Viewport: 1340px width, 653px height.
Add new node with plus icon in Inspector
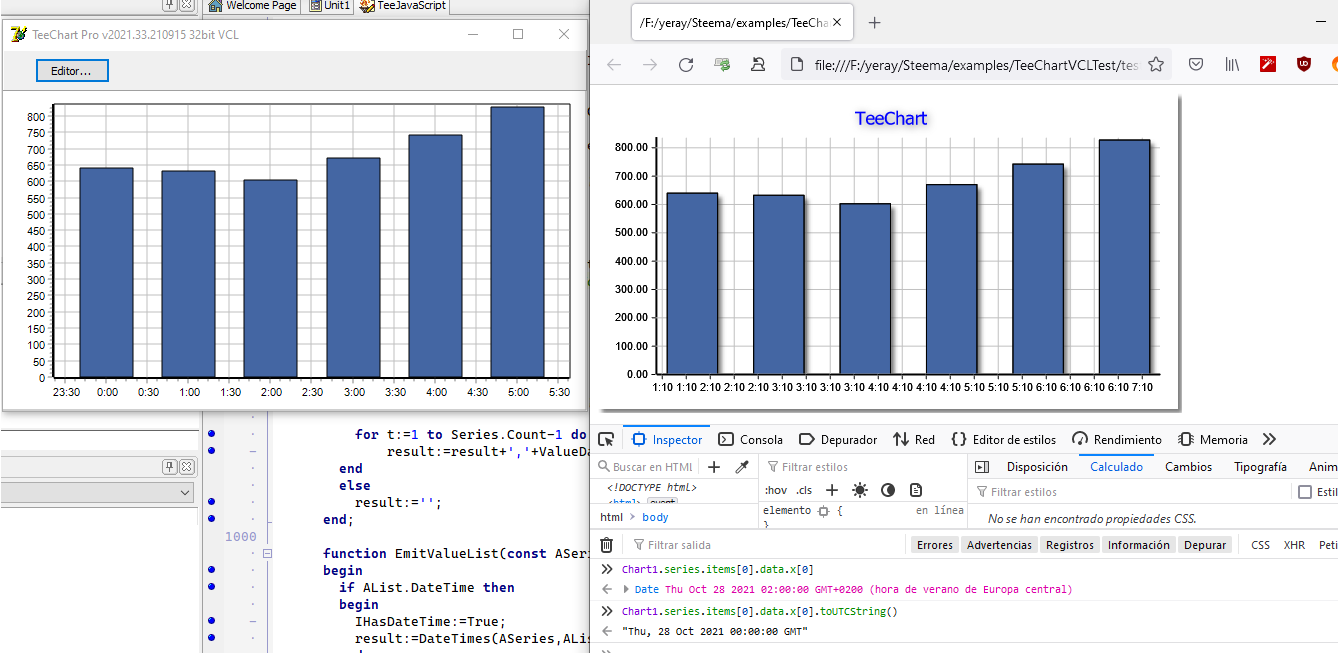(714, 467)
